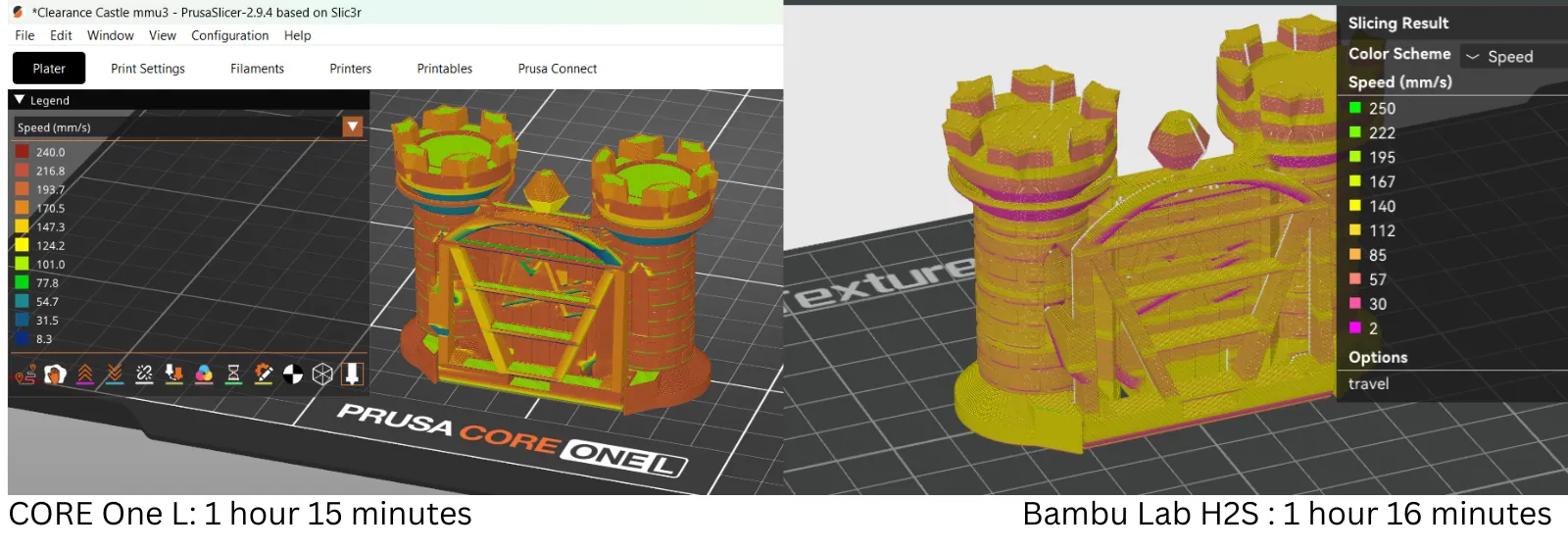
Task: Click the 54.7 speed color swatch
Action: click(x=22, y=301)
